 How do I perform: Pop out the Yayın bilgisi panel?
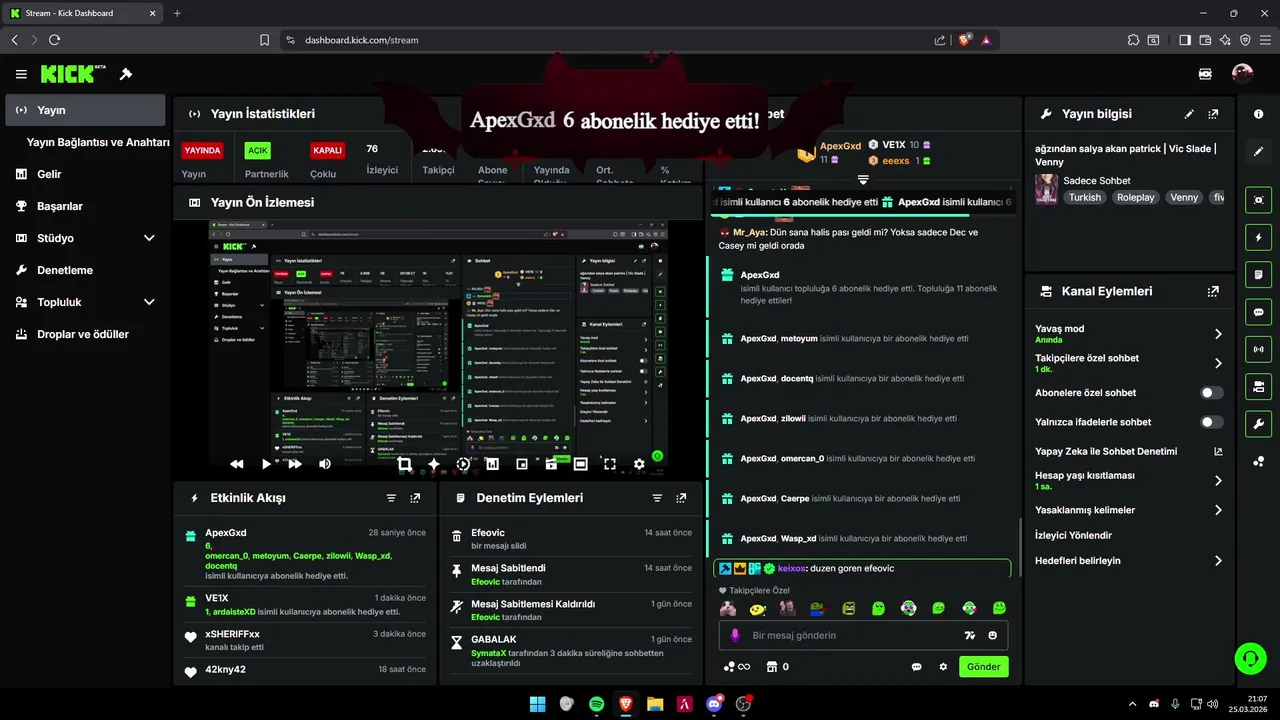tap(1213, 114)
